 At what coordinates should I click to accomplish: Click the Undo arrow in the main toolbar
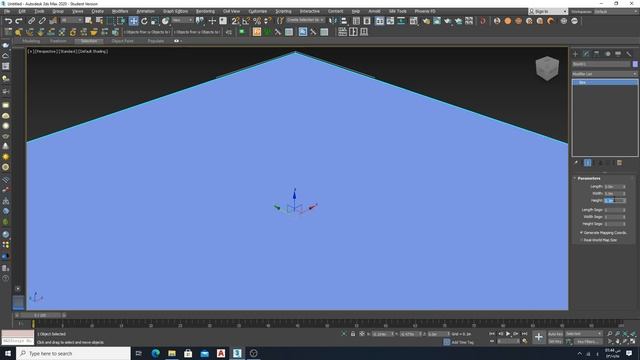pyautogui.click(x=8, y=21)
